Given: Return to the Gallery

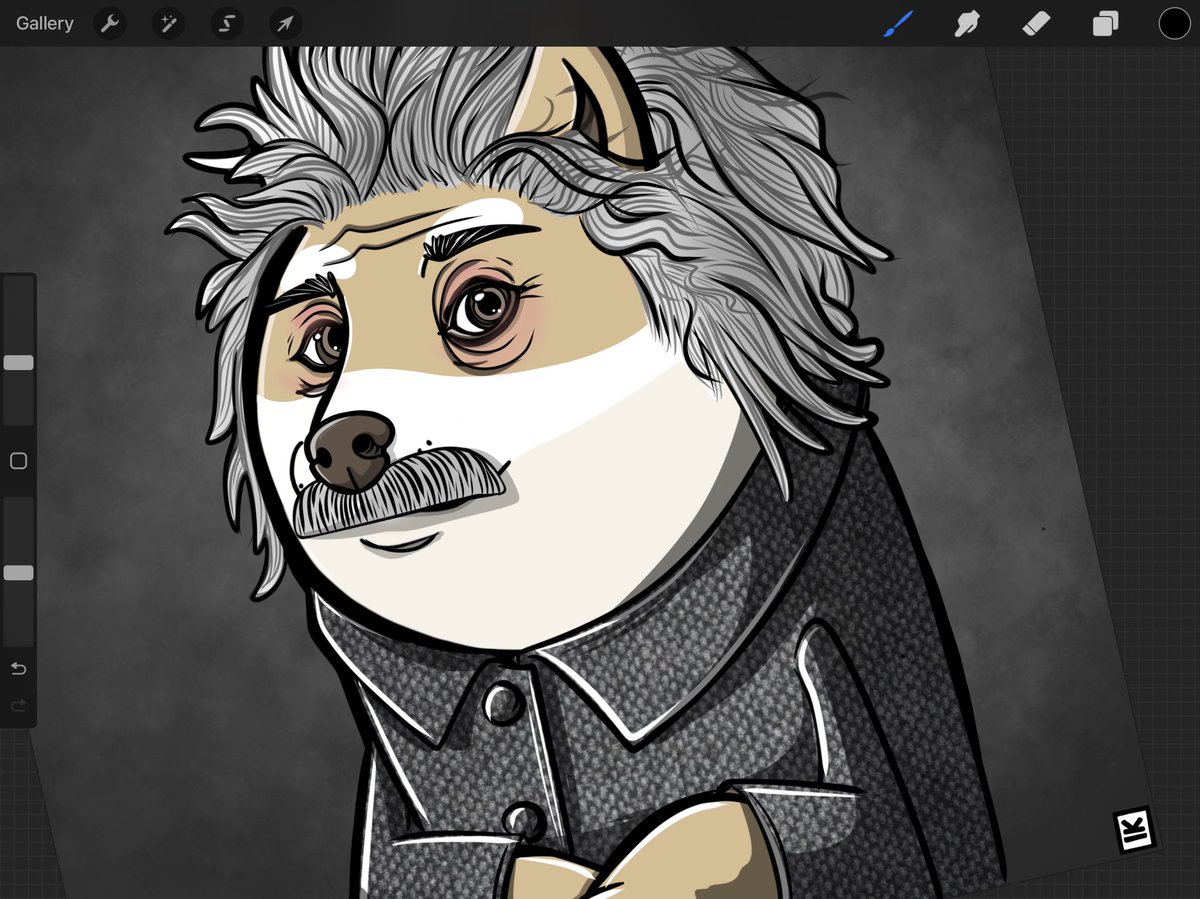Looking at the screenshot, I should (45, 23).
